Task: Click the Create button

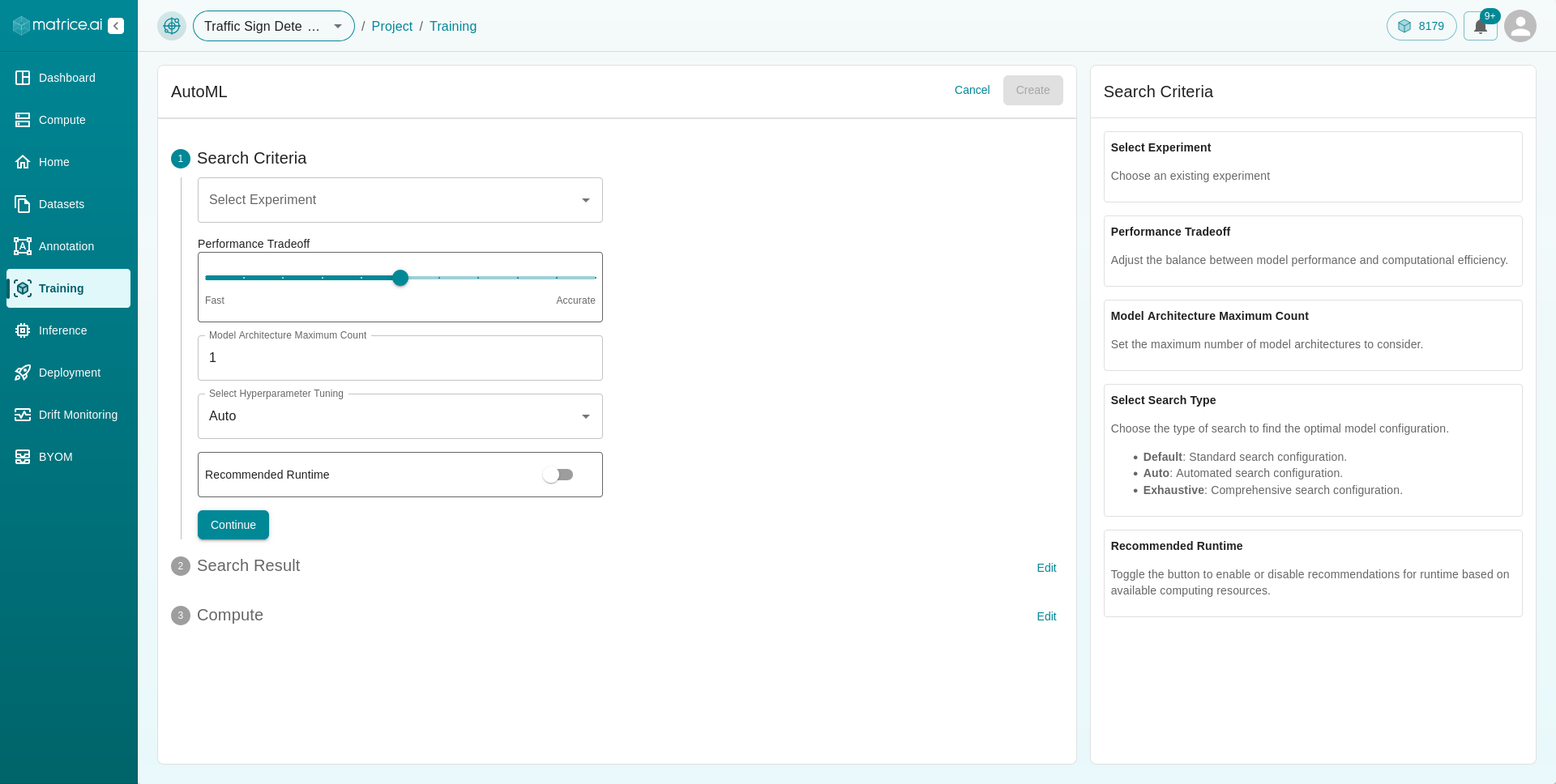Action: (1032, 90)
